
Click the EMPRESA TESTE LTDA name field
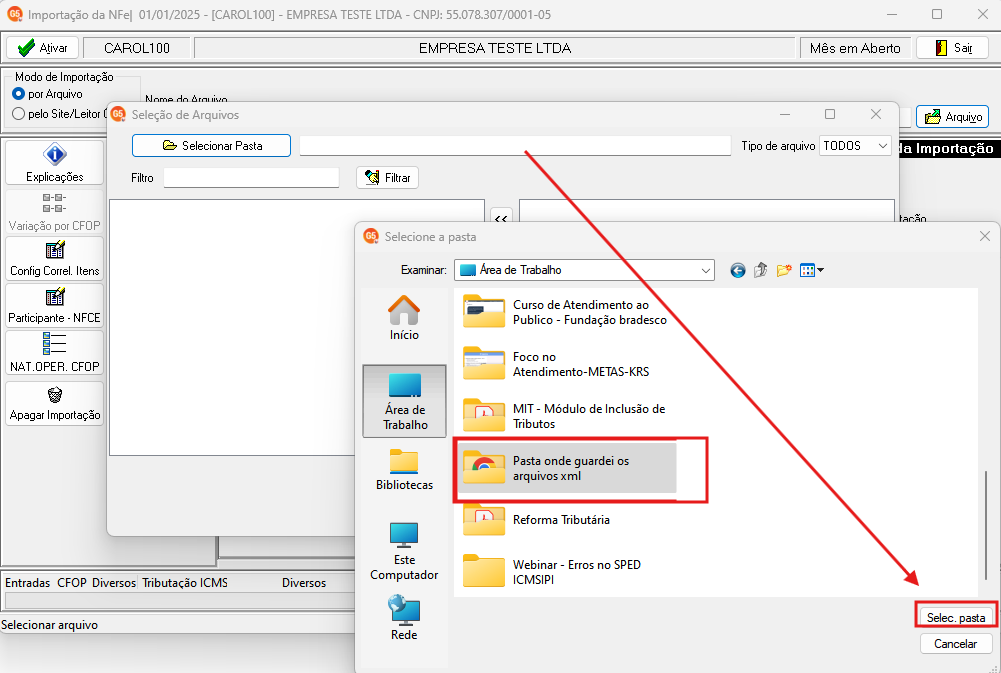point(495,48)
